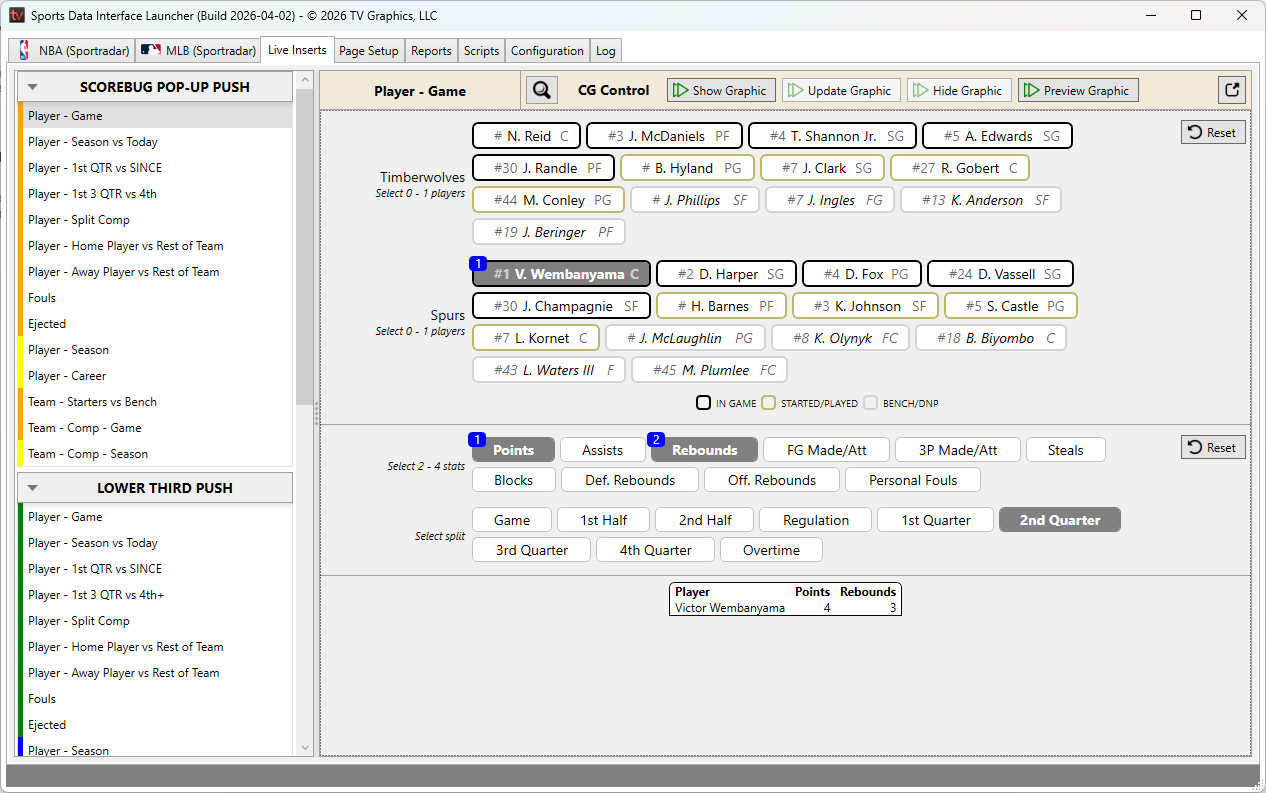
Task: Switch to the Page Setup tab
Action: (368, 50)
